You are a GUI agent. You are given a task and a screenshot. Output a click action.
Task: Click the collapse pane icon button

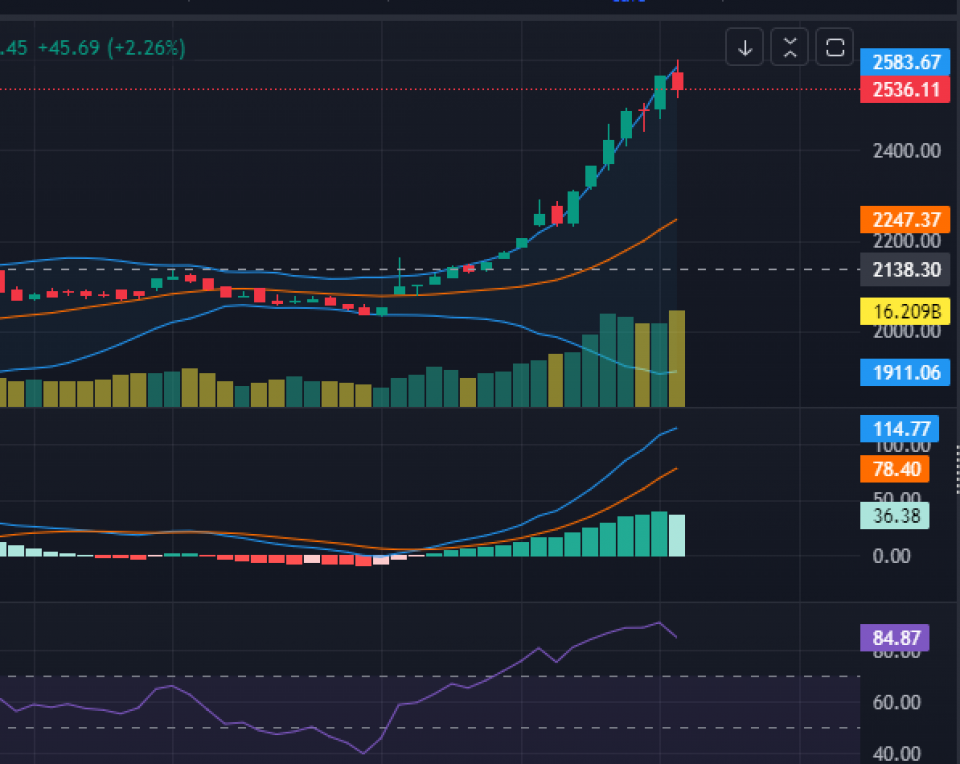point(790,47)
